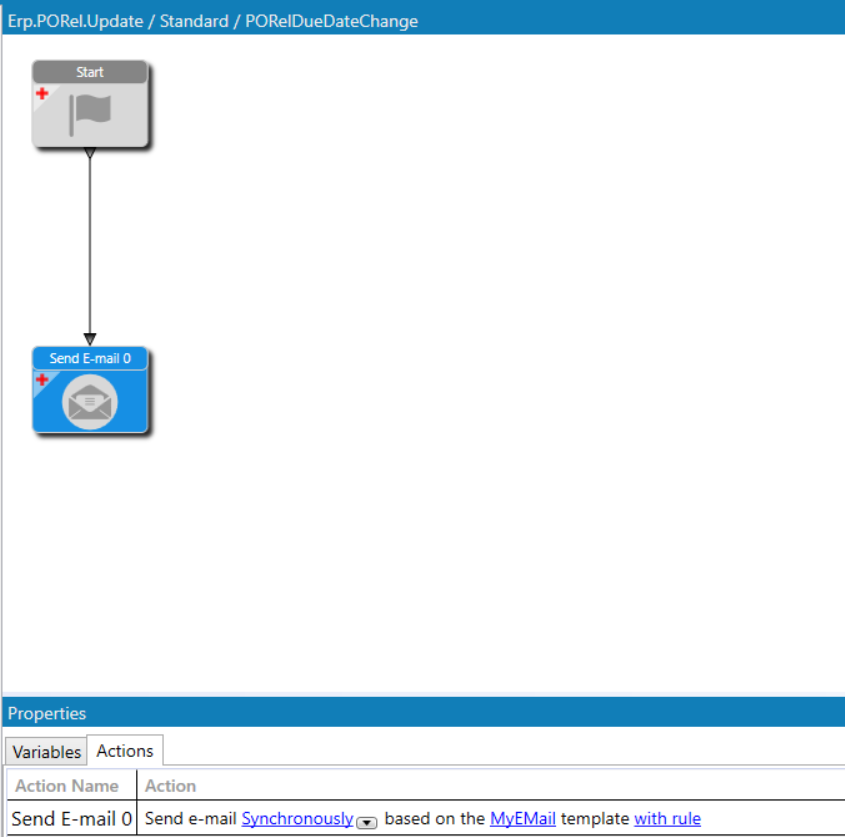Screen dimensions: 845x837
Task: Click the Properties panel header
Action: tap(424, 713)
